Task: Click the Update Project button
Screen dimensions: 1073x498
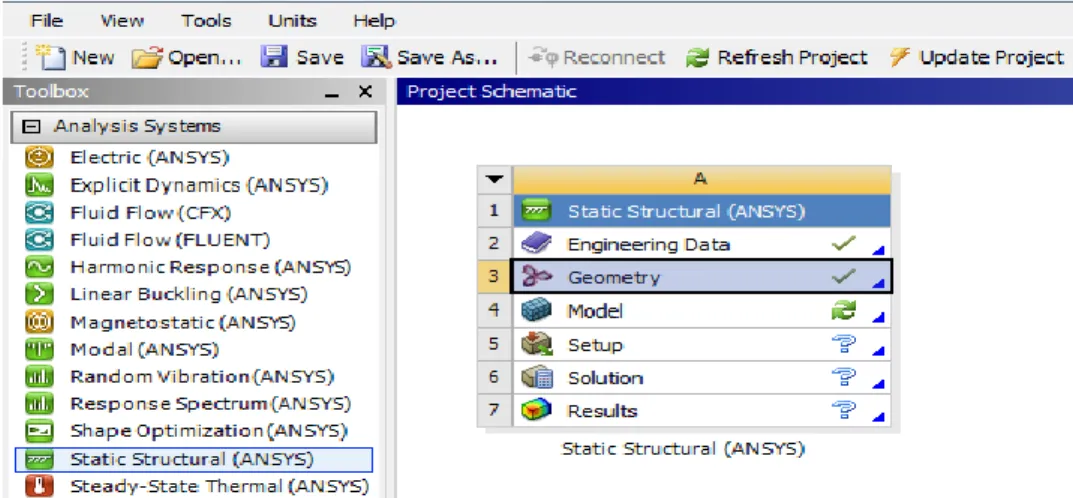Action: [x=977, y=57]
